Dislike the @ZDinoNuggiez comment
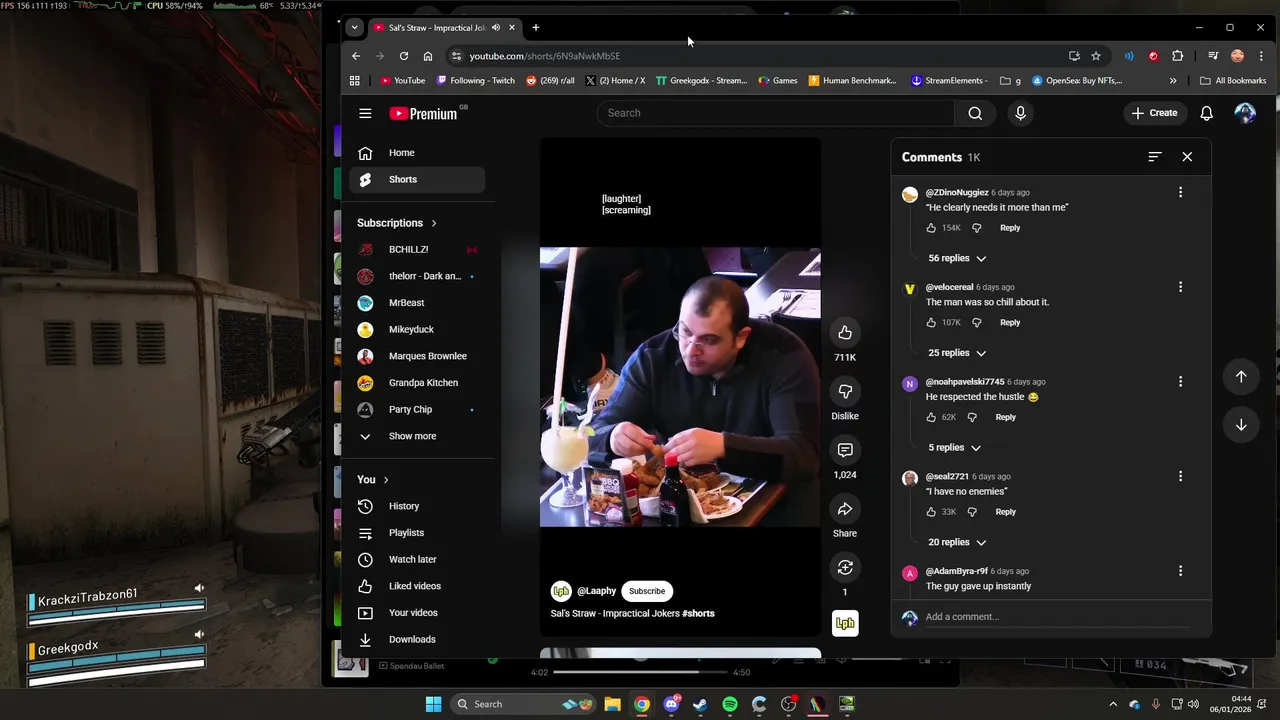This screenshot has width=1280, height=720. click(977, 228)
